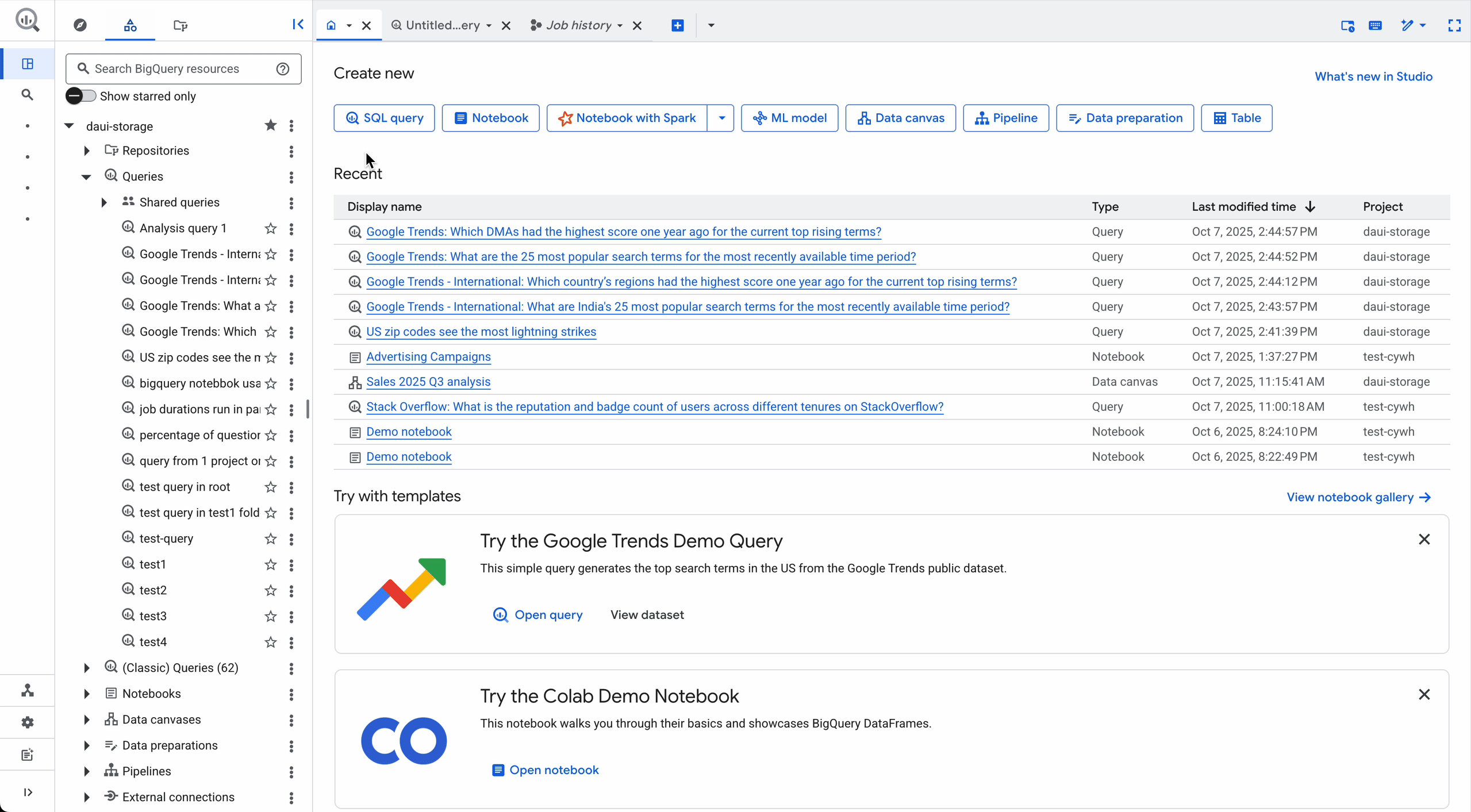Switch to the Job history tab

tap(578, 25)
